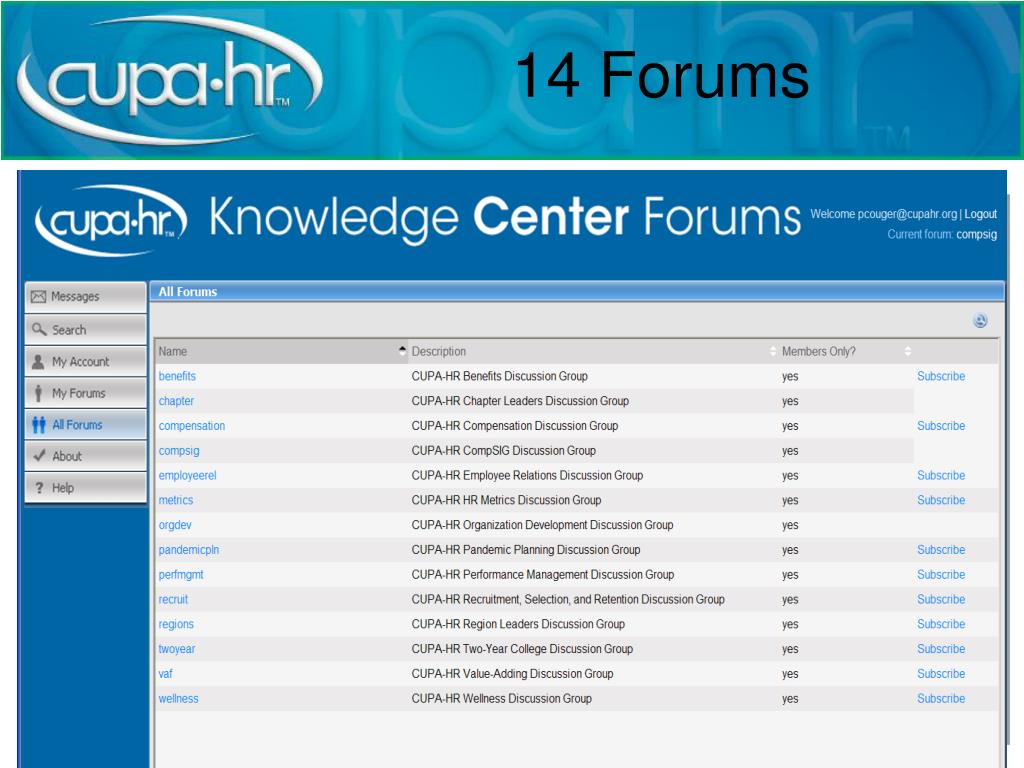This screenshot has height=768, width=1024.
Task: Subscribe to the vaf forum
Action: pyautogui.click(x=941, y=674)
